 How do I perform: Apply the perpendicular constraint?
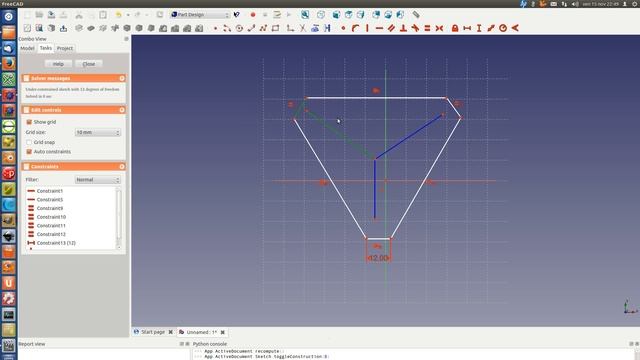click(x=403, y=28)
